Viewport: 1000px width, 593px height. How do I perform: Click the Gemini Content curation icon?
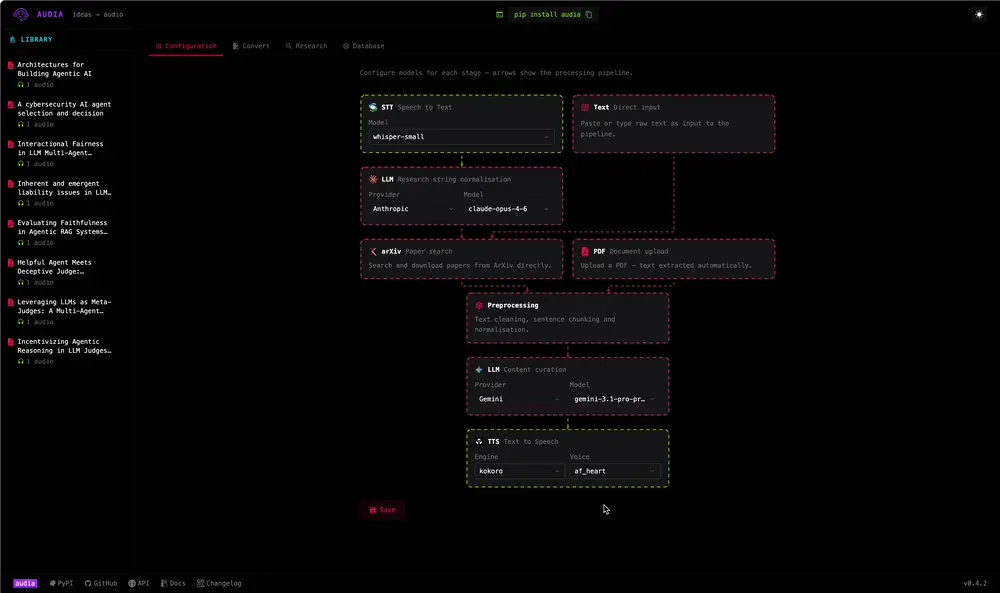pos(479,369)
